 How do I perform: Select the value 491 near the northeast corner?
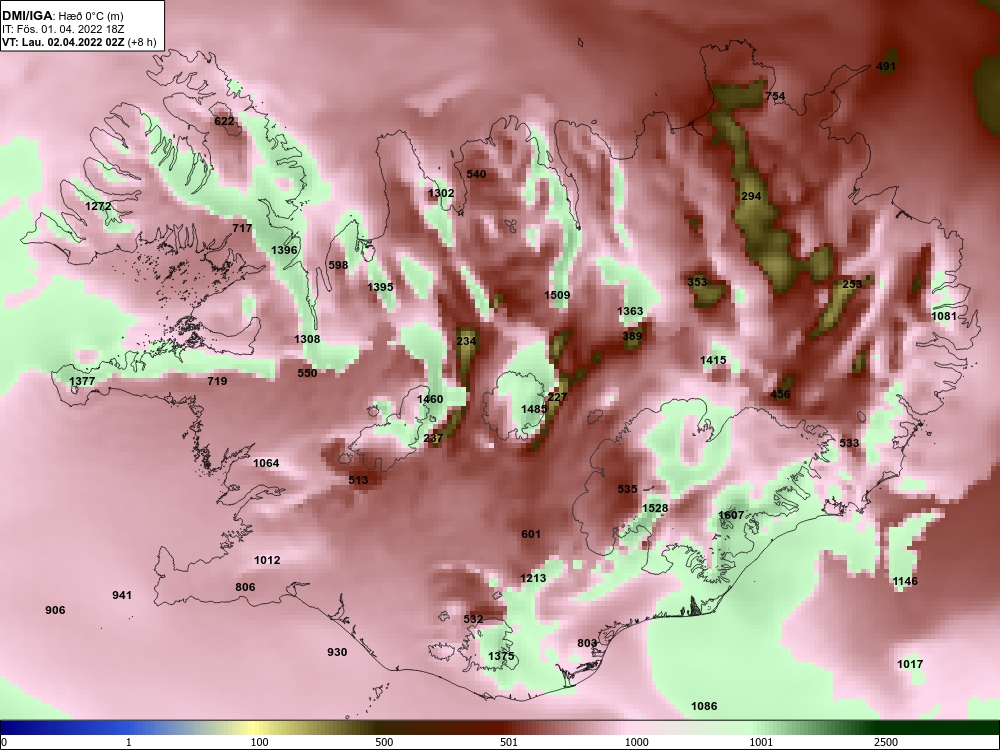pyautogui.click(x=886, y=66)
